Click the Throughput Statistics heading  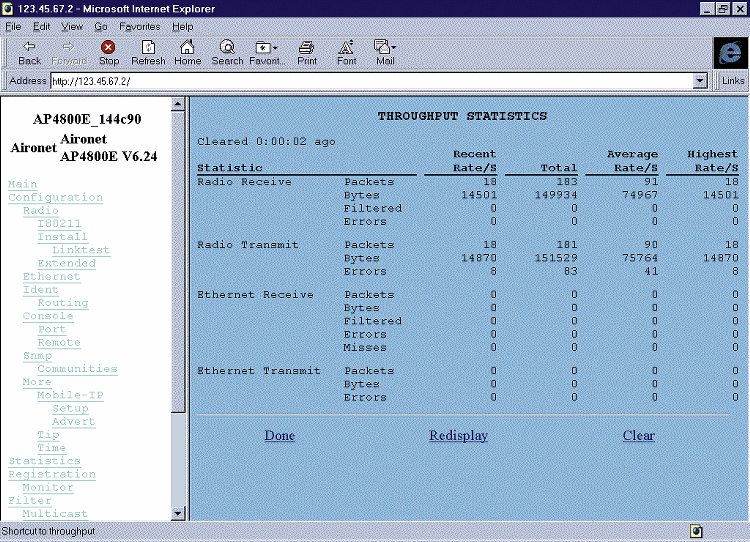[x=462, y=116]
